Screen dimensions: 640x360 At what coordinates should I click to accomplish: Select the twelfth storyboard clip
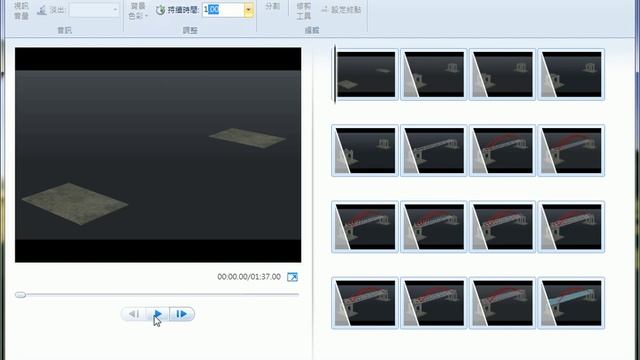571,227
